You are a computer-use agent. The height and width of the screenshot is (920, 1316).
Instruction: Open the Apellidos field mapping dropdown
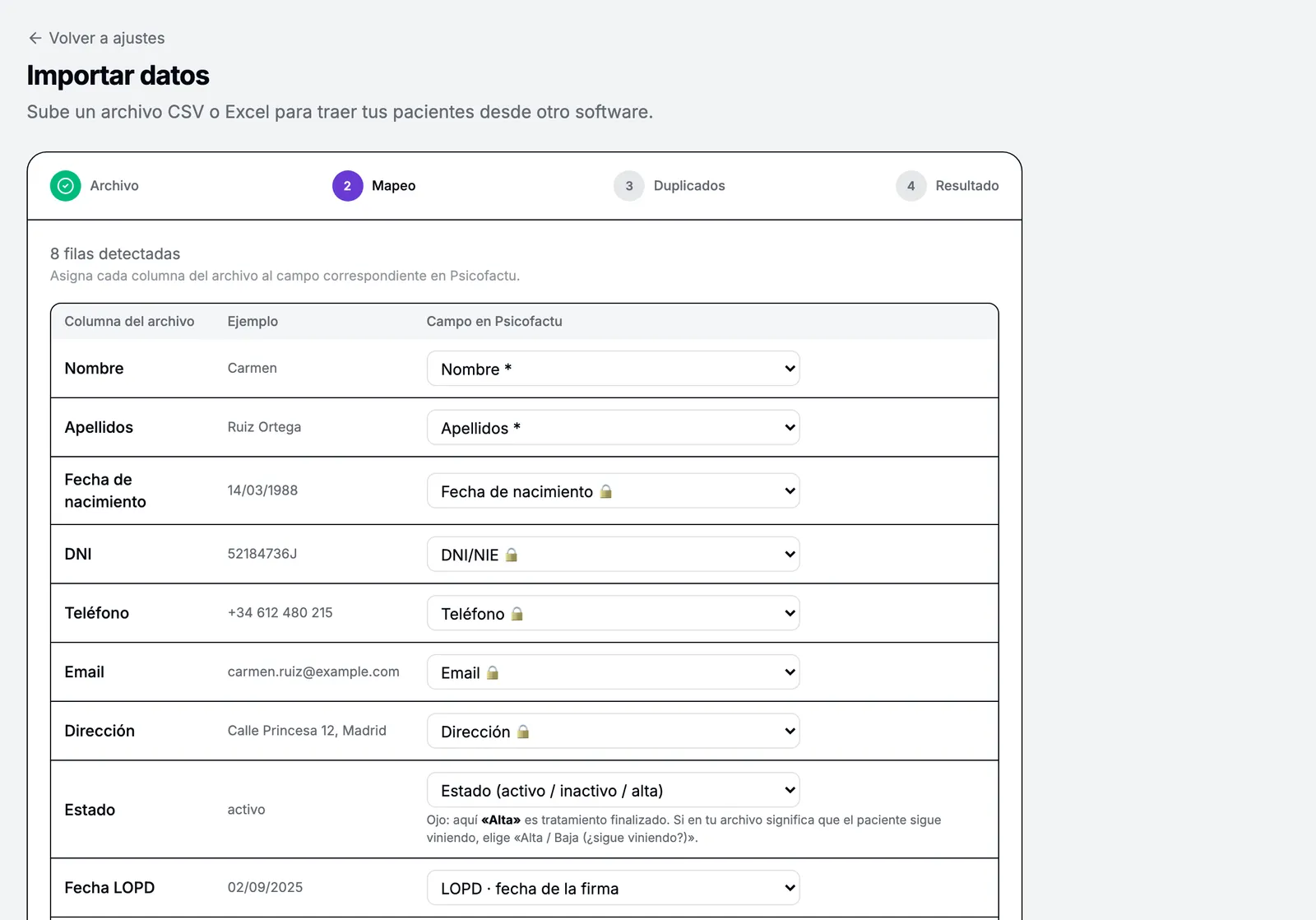tap(613, 428)
